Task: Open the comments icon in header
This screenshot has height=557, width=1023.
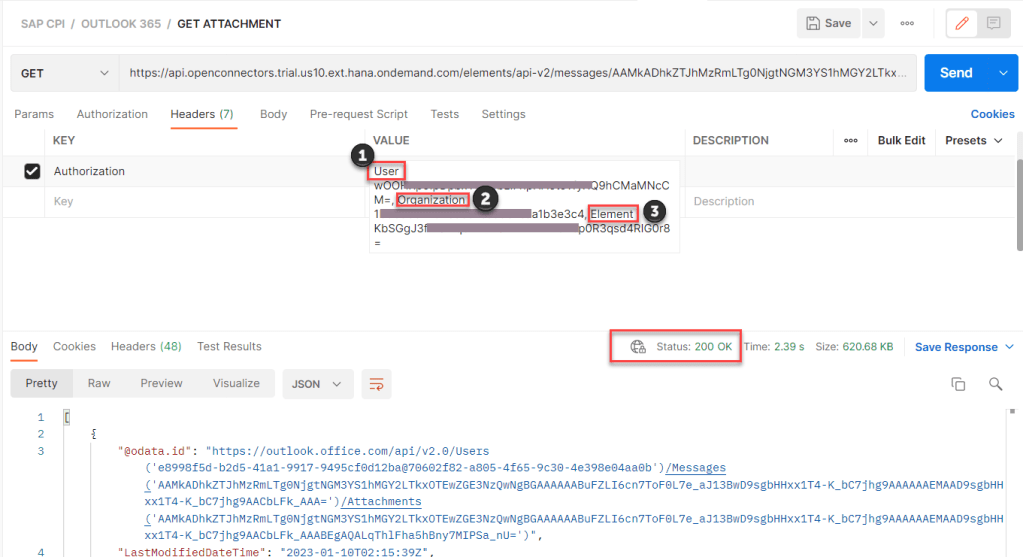Action: pyautogui.click(x=993, y=23)
